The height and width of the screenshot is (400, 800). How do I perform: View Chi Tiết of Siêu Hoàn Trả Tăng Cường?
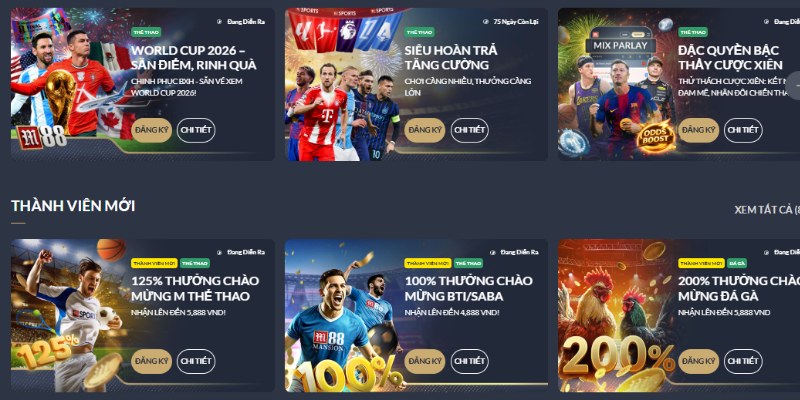(469, 130)
